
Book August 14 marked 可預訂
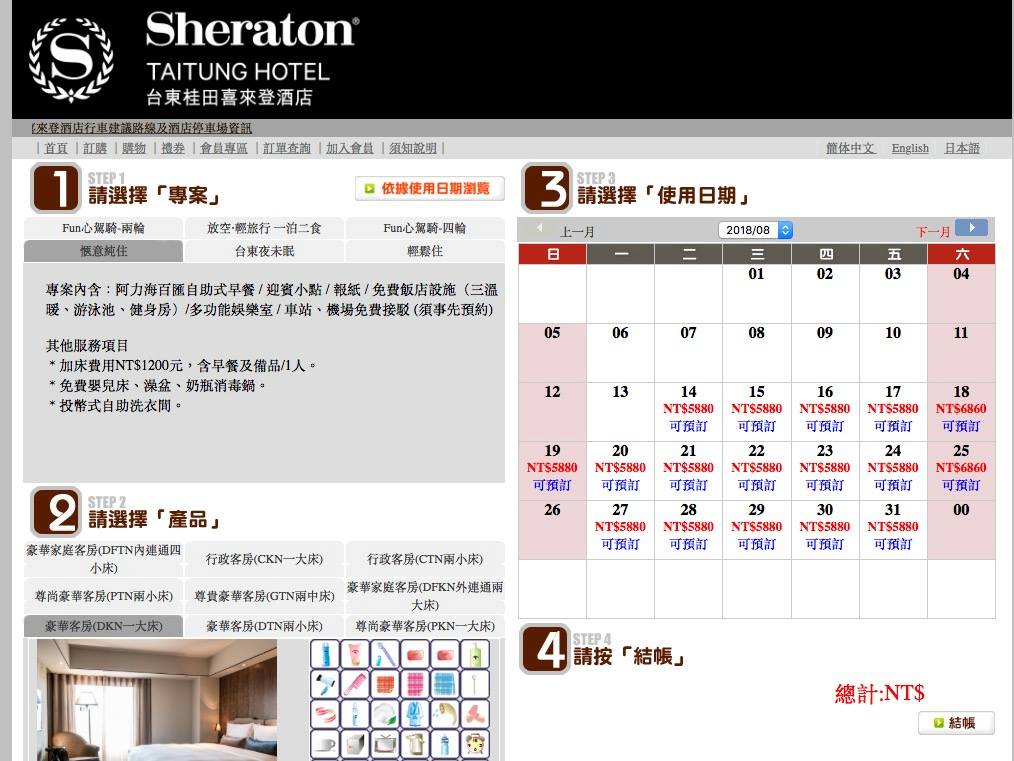coord(688,426)
